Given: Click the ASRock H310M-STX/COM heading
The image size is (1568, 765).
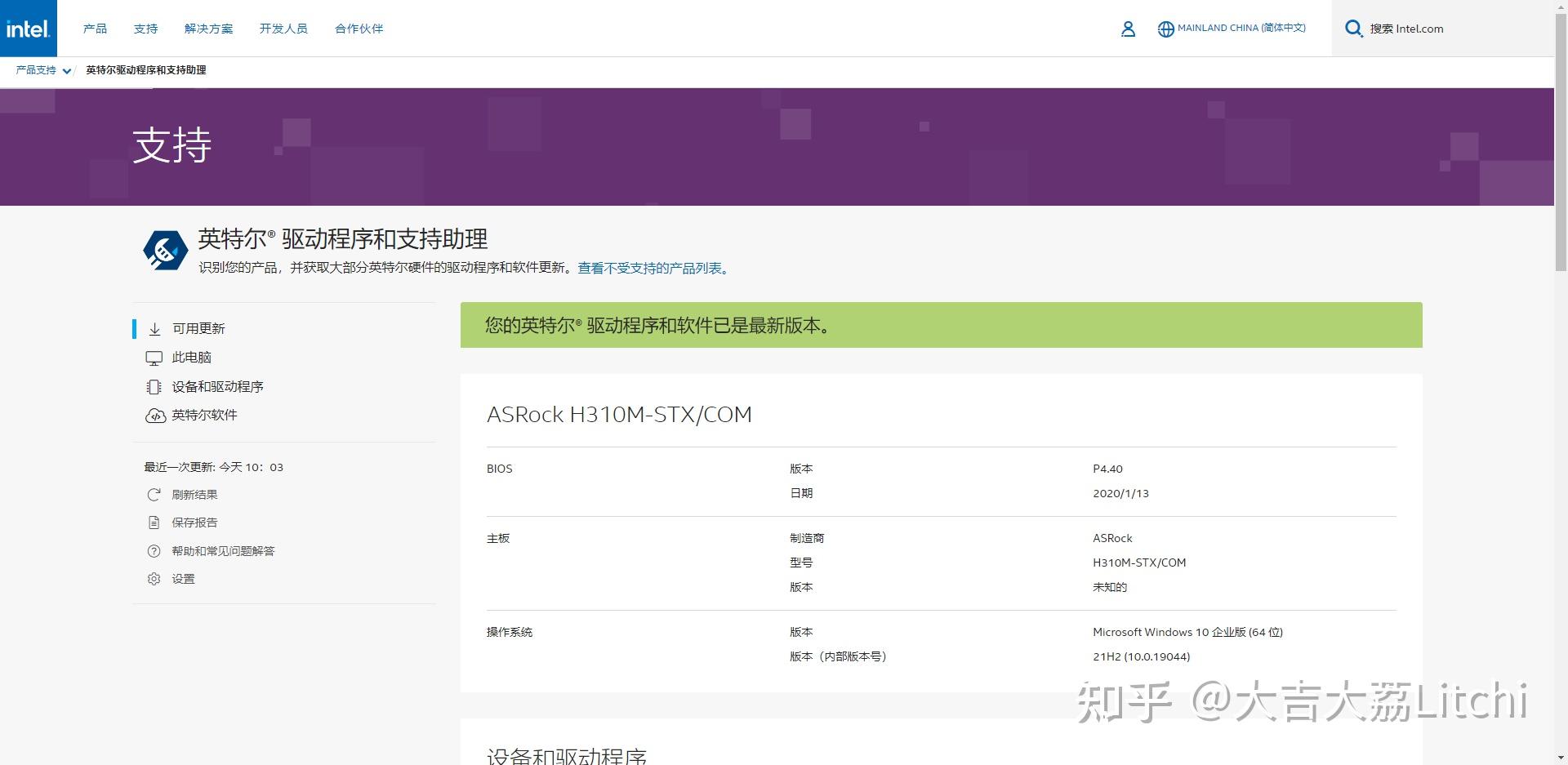Looking at the screenshot, I should point(619,415).
